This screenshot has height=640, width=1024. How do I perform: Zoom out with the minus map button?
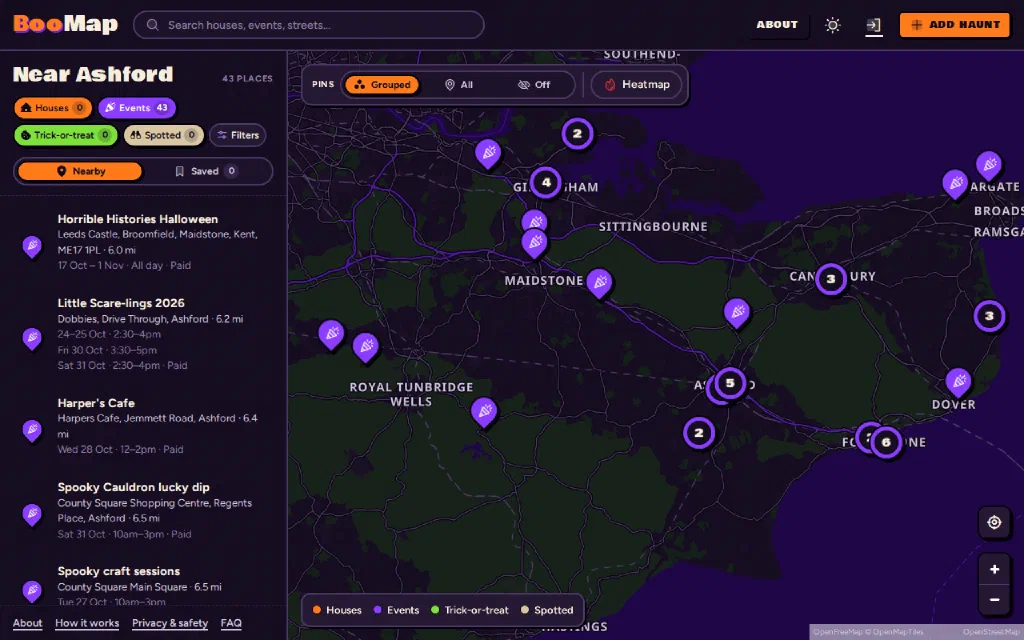point(994,600)
